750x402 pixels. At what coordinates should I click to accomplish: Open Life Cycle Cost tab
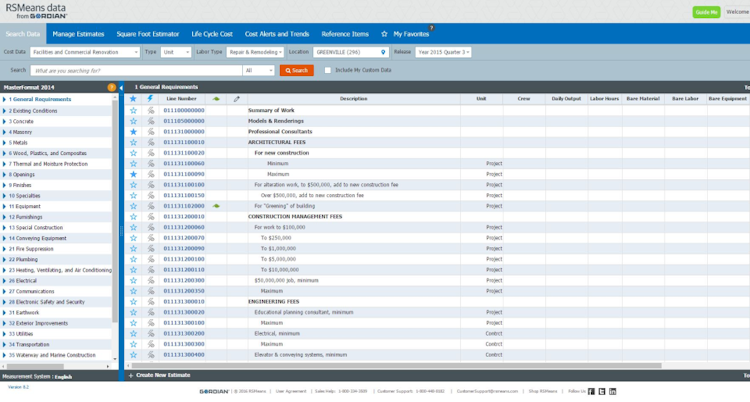click(x=212, y=34)
